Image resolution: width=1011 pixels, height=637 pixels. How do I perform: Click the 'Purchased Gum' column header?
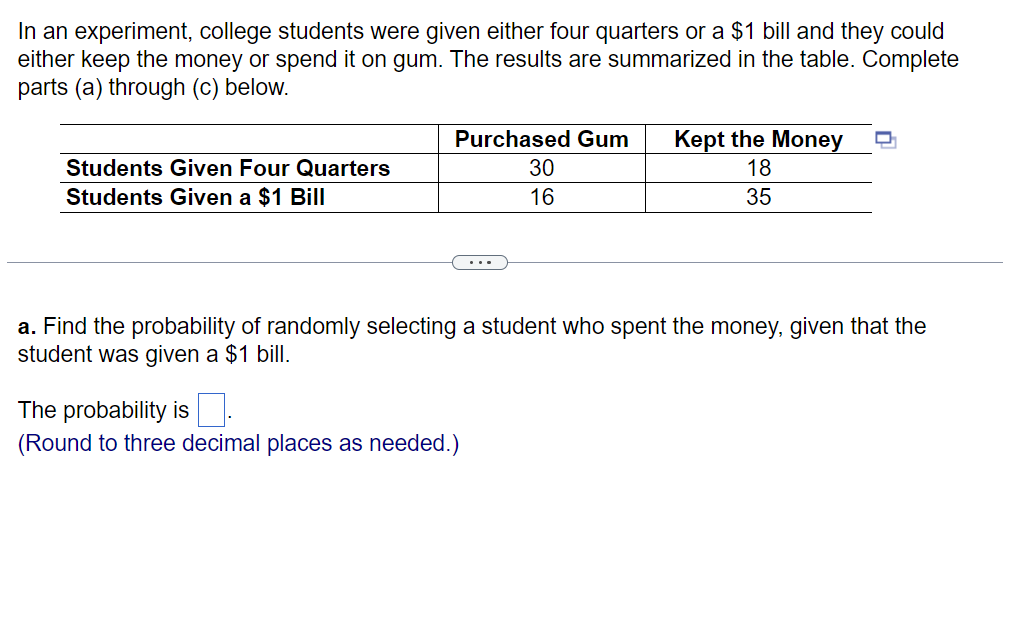[541, 139]
